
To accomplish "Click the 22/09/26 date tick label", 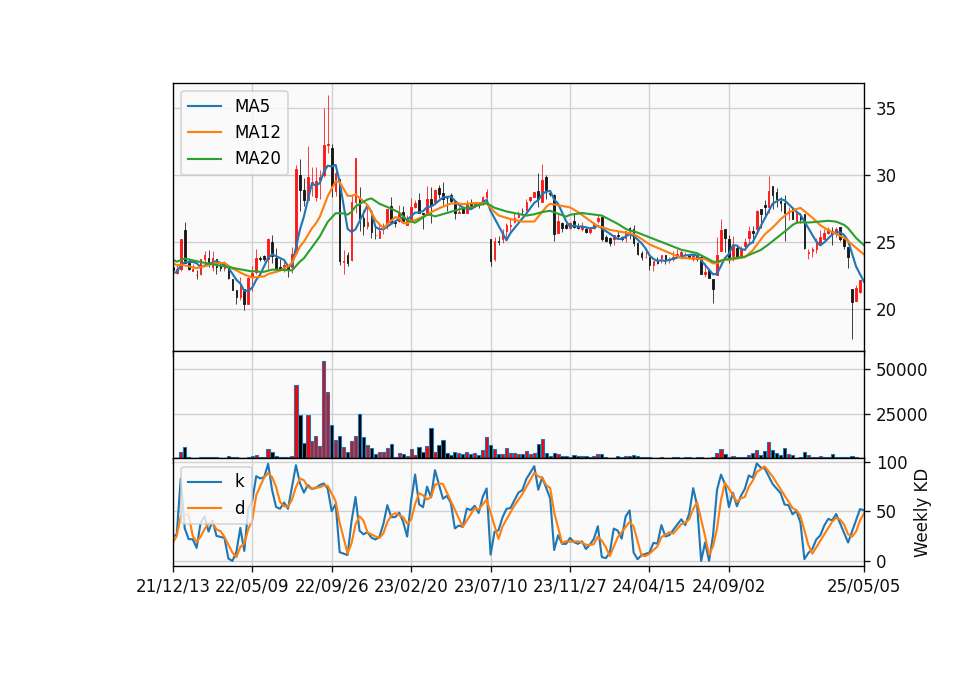I will pyautogui.click(x=332, y=586).
